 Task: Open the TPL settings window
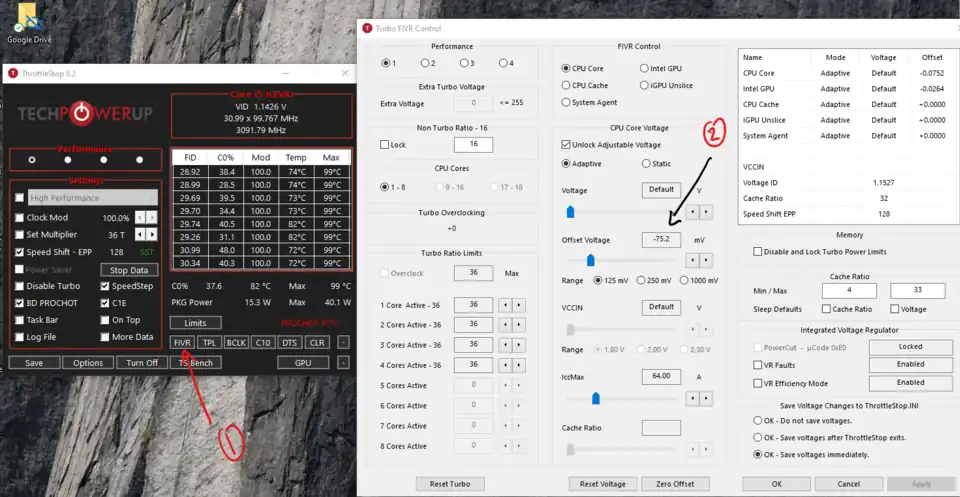coord(209,342)
